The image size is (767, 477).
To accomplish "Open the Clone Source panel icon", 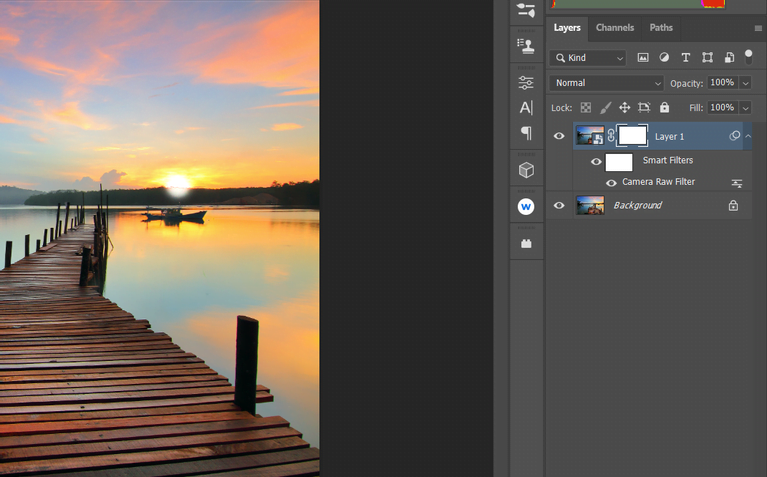I will coord(526,46).
